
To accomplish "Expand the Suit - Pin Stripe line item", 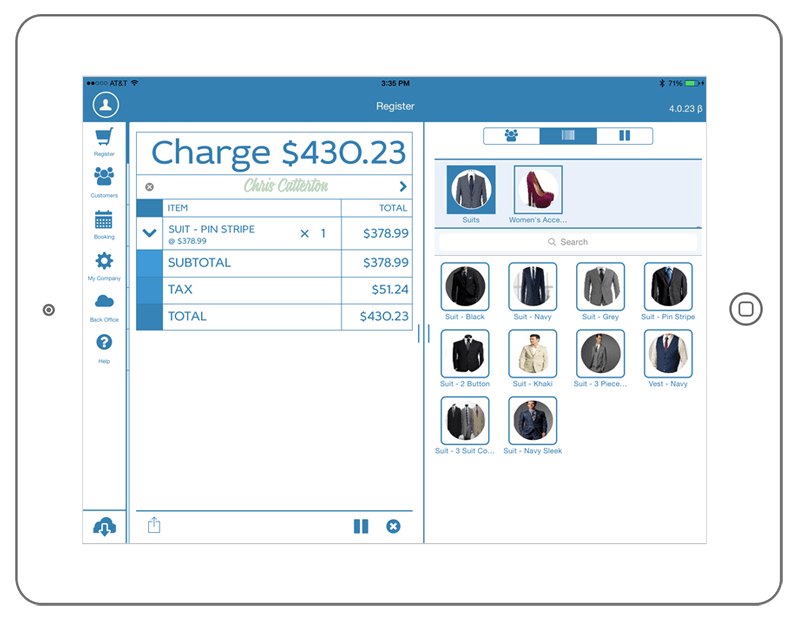I will 150,233.
